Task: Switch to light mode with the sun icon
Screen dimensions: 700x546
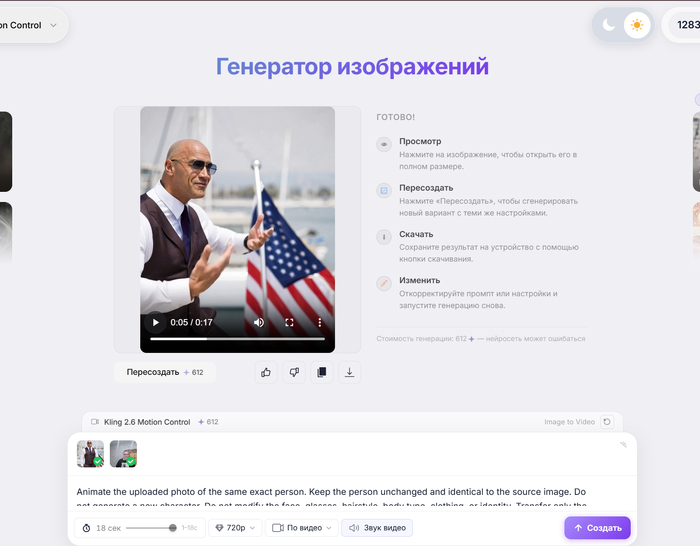Action: pyautogui.click(x=637, y=25)
